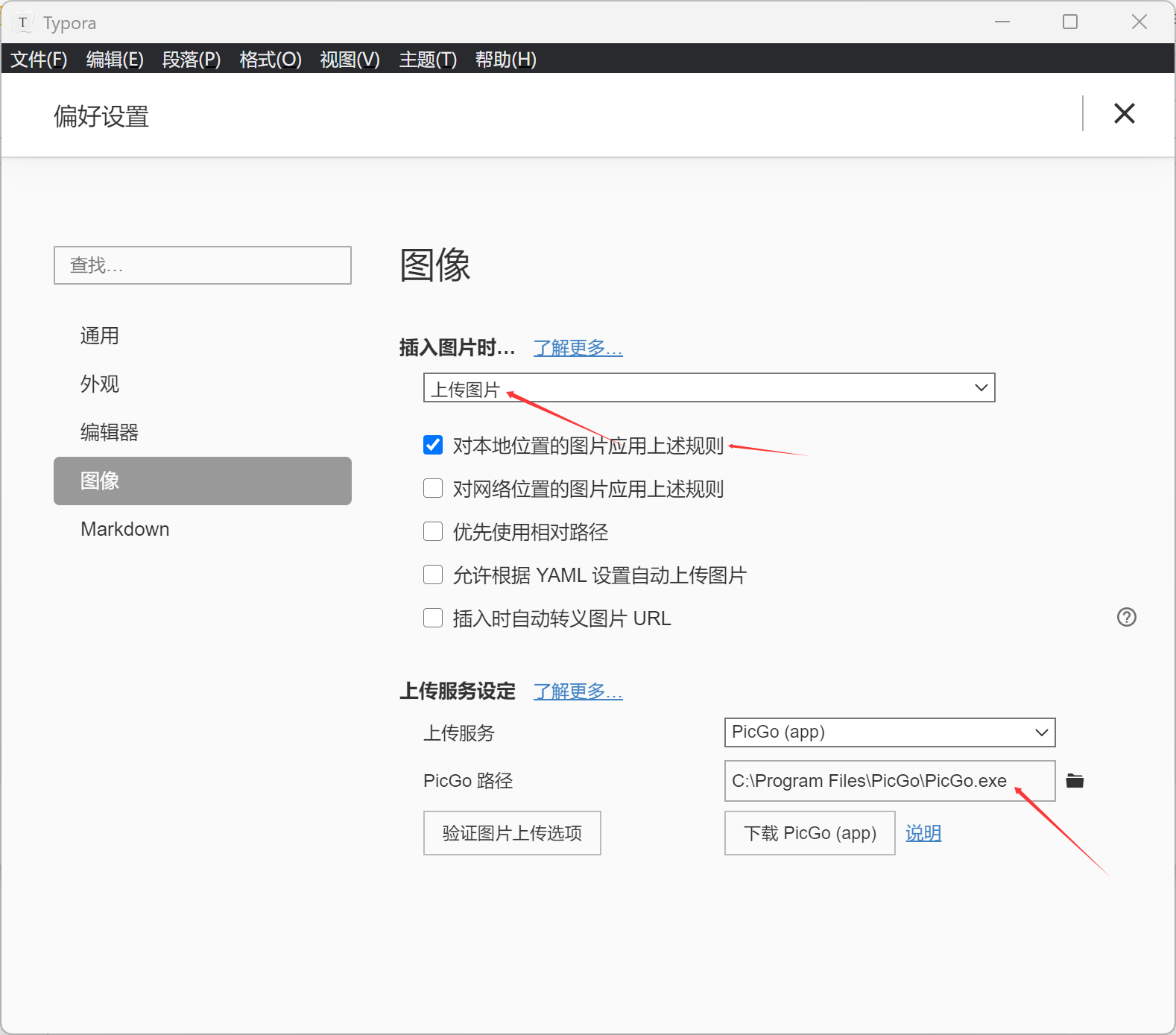Open the 文件(F) menu
This screenshot has height=1035, width=1176.
pyautogui.click(x=39, y=59)
